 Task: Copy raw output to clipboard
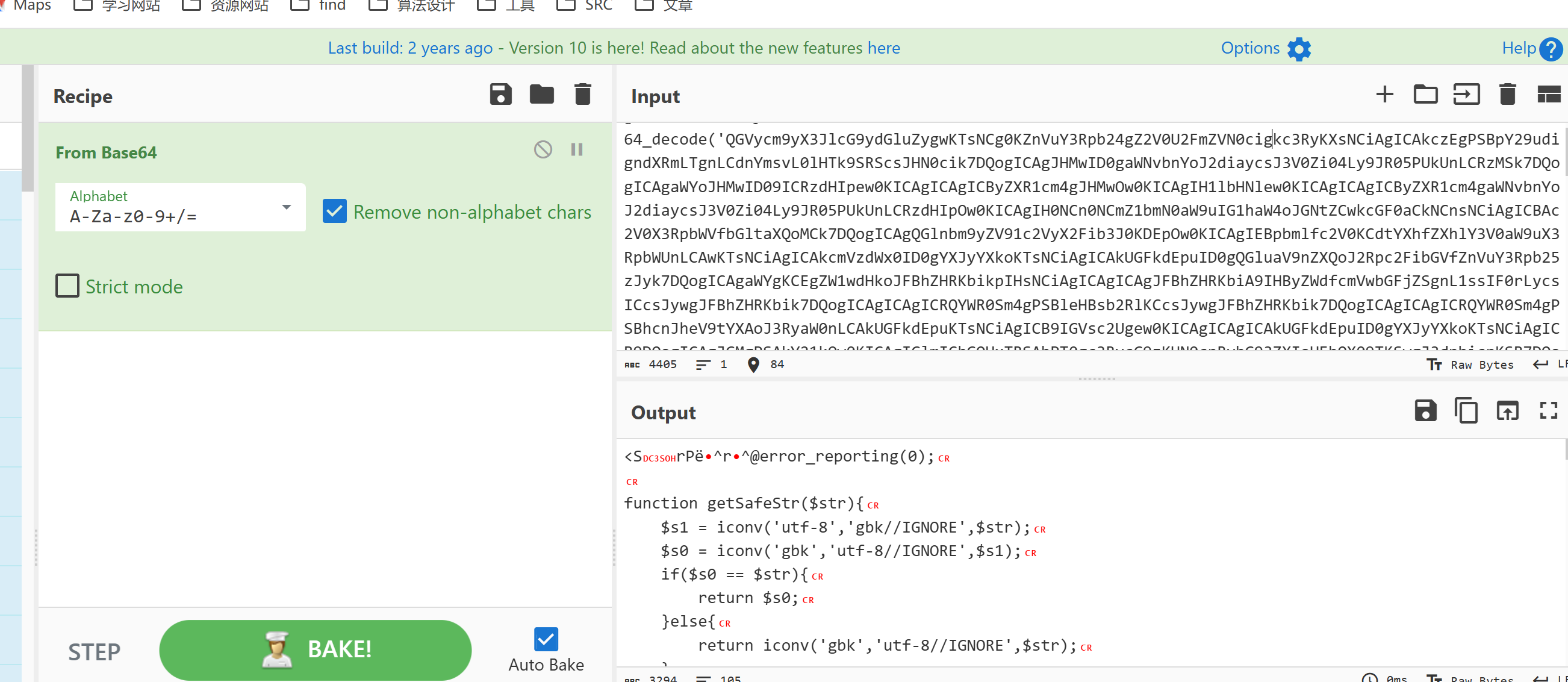pos(1466,410)
